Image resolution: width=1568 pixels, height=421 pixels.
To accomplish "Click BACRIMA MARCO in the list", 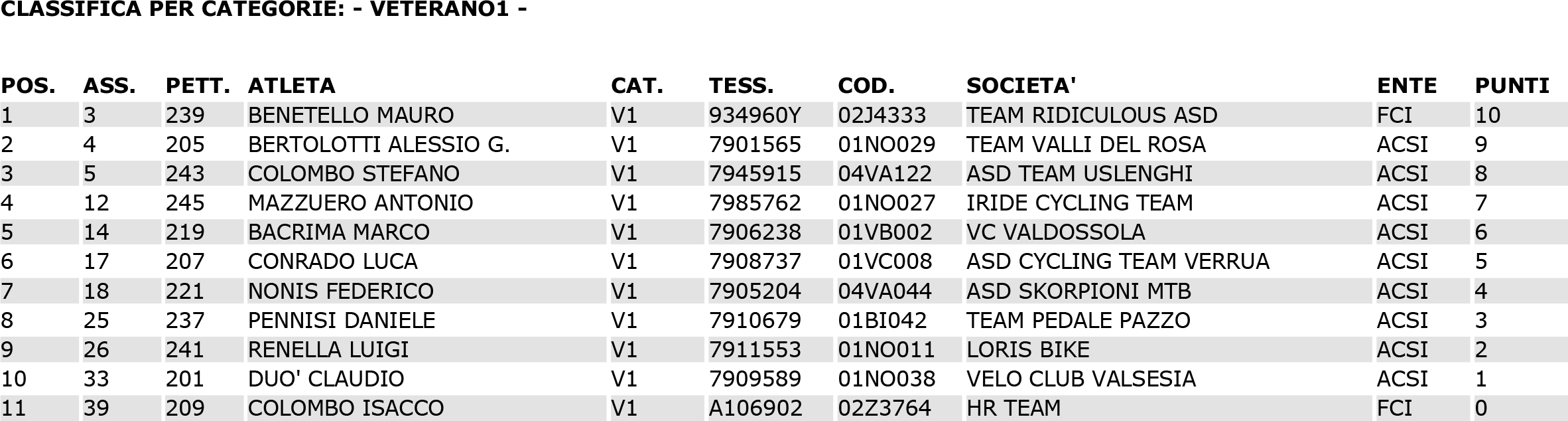I will [x=339, y=232].
